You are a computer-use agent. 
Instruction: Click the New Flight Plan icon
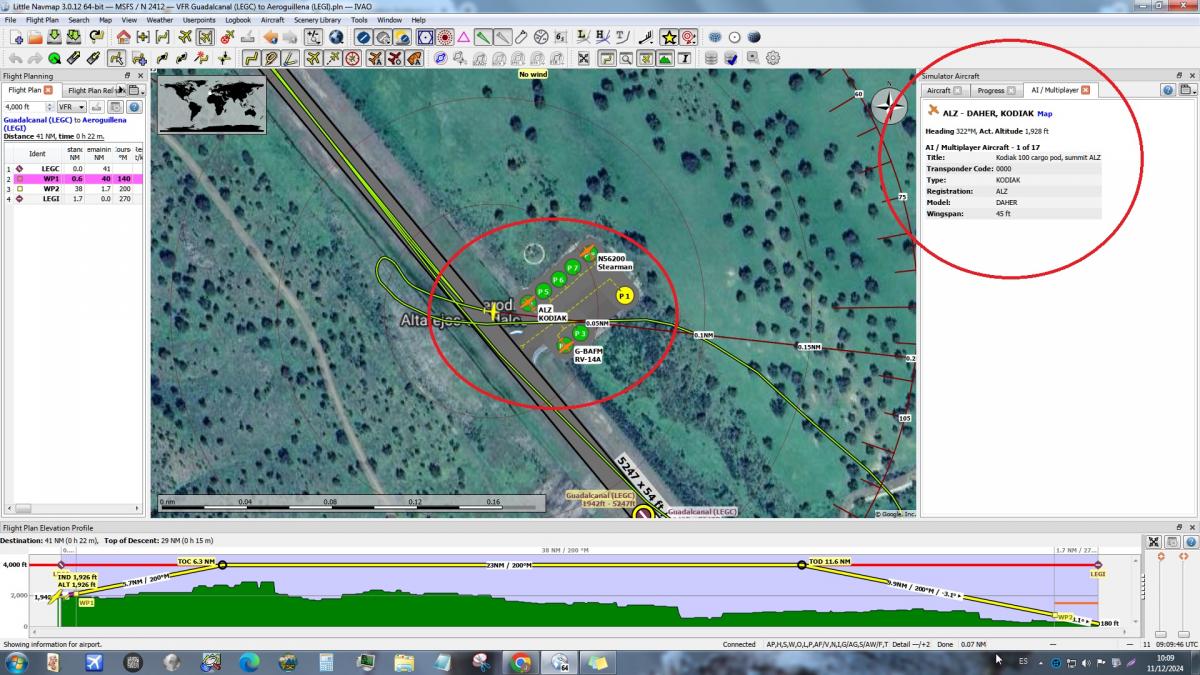click(x=16, y=37)
